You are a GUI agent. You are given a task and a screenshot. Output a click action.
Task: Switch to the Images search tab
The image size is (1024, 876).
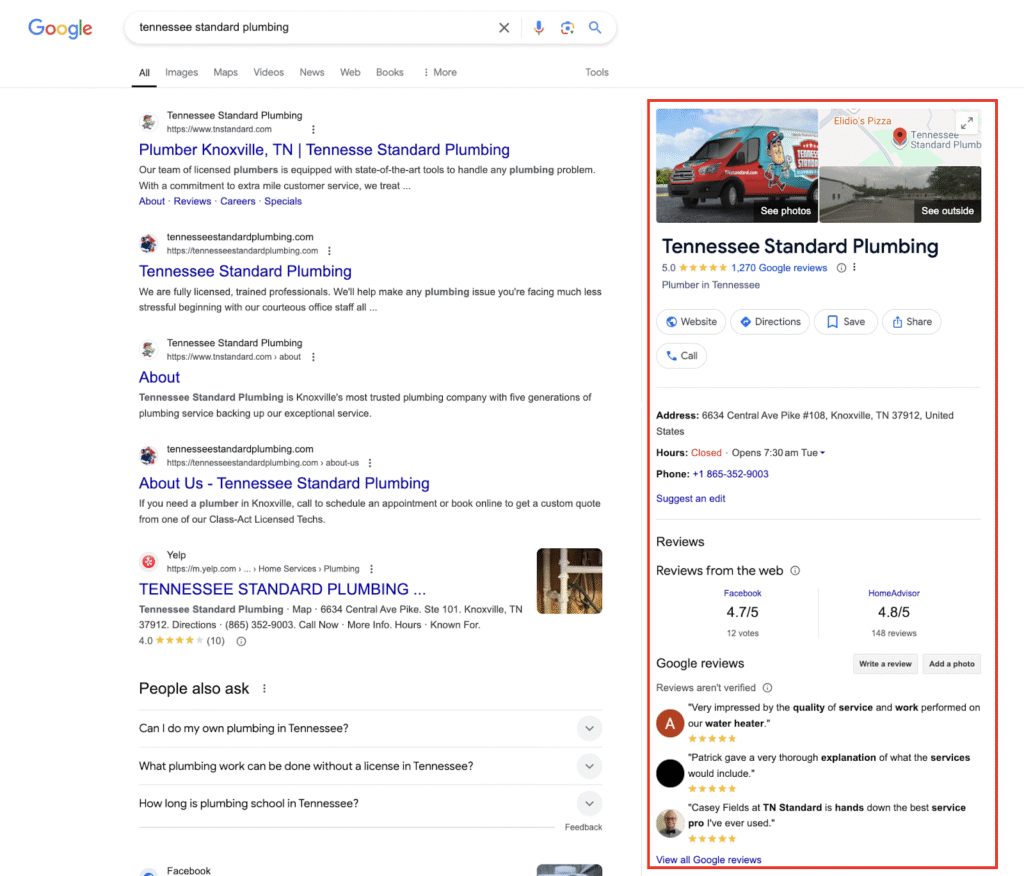[181, 72]
